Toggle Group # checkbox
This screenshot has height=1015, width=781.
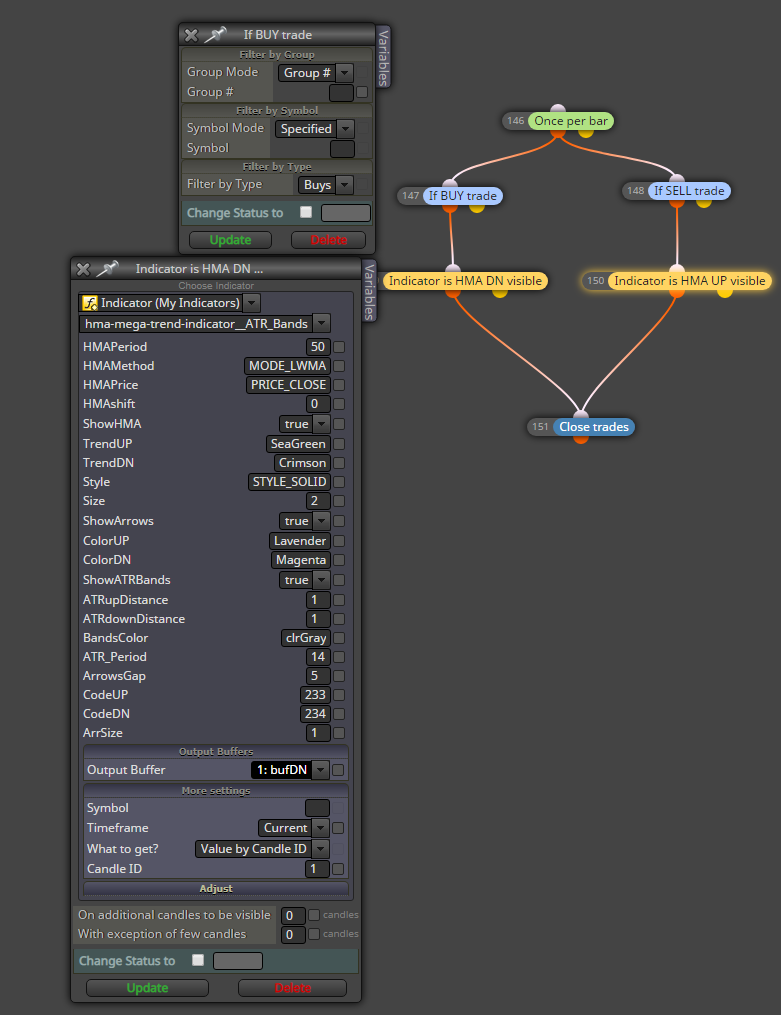pos(362,92)
